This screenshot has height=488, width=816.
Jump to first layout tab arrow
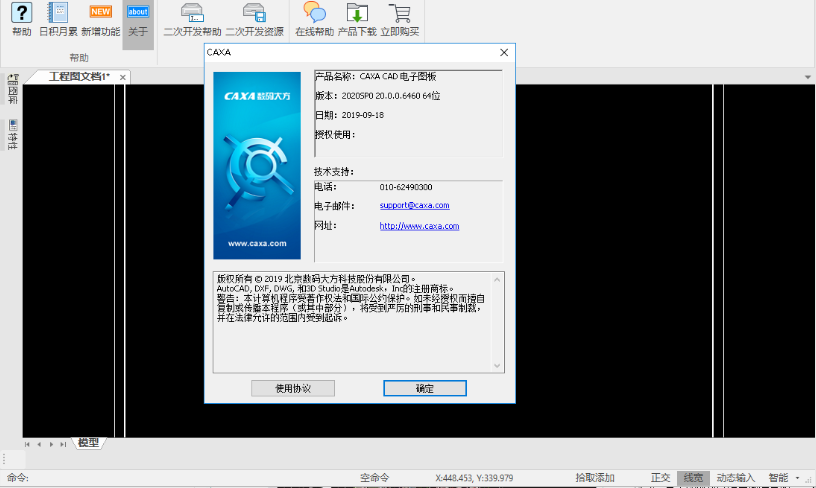point(27,444)
